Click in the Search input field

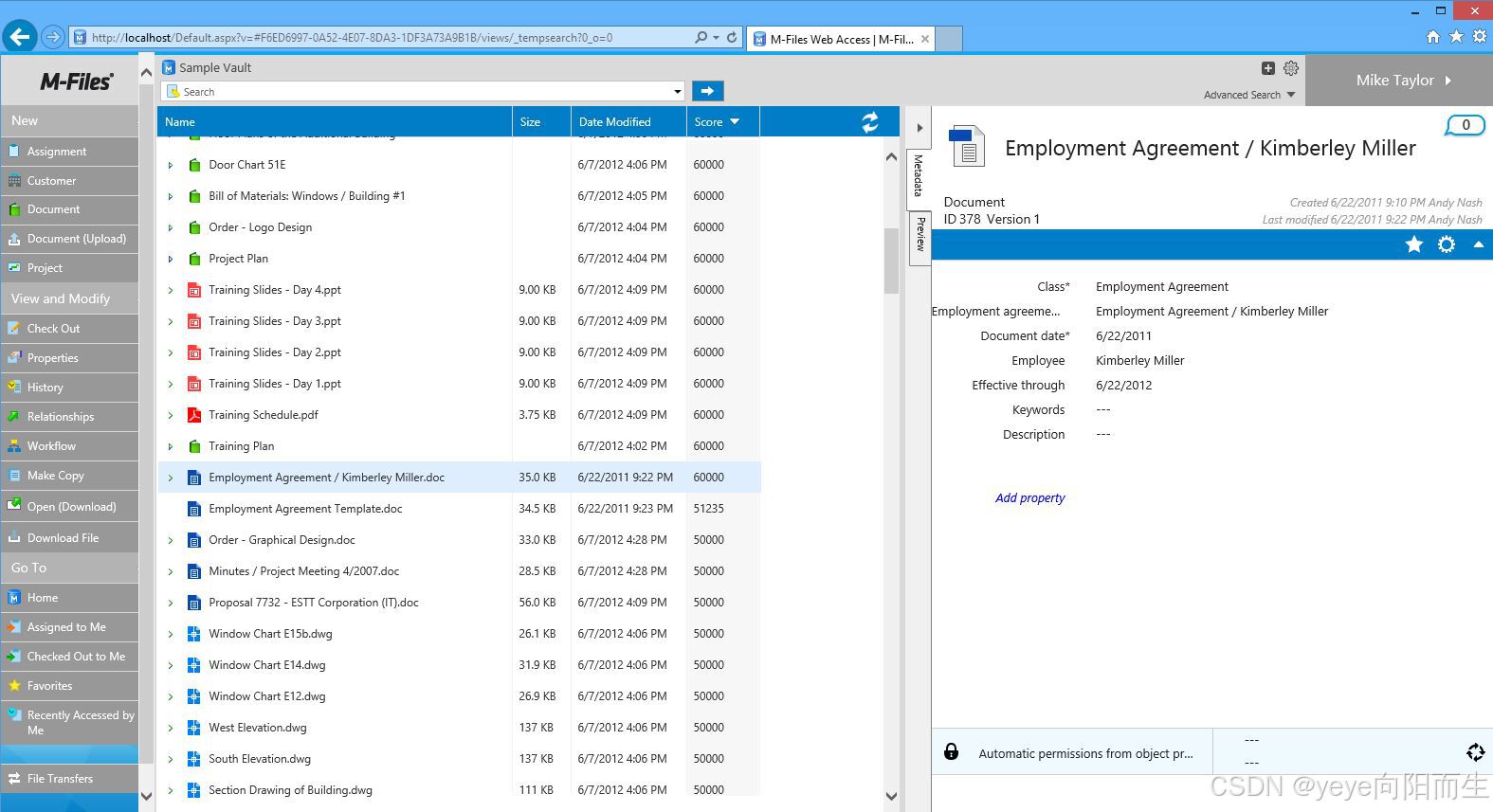point(423,92)
